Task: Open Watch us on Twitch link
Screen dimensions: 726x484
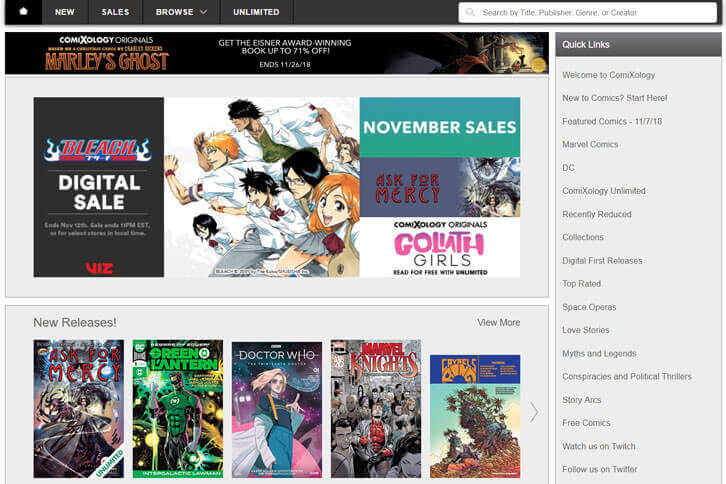Action: tap(599, 446)
